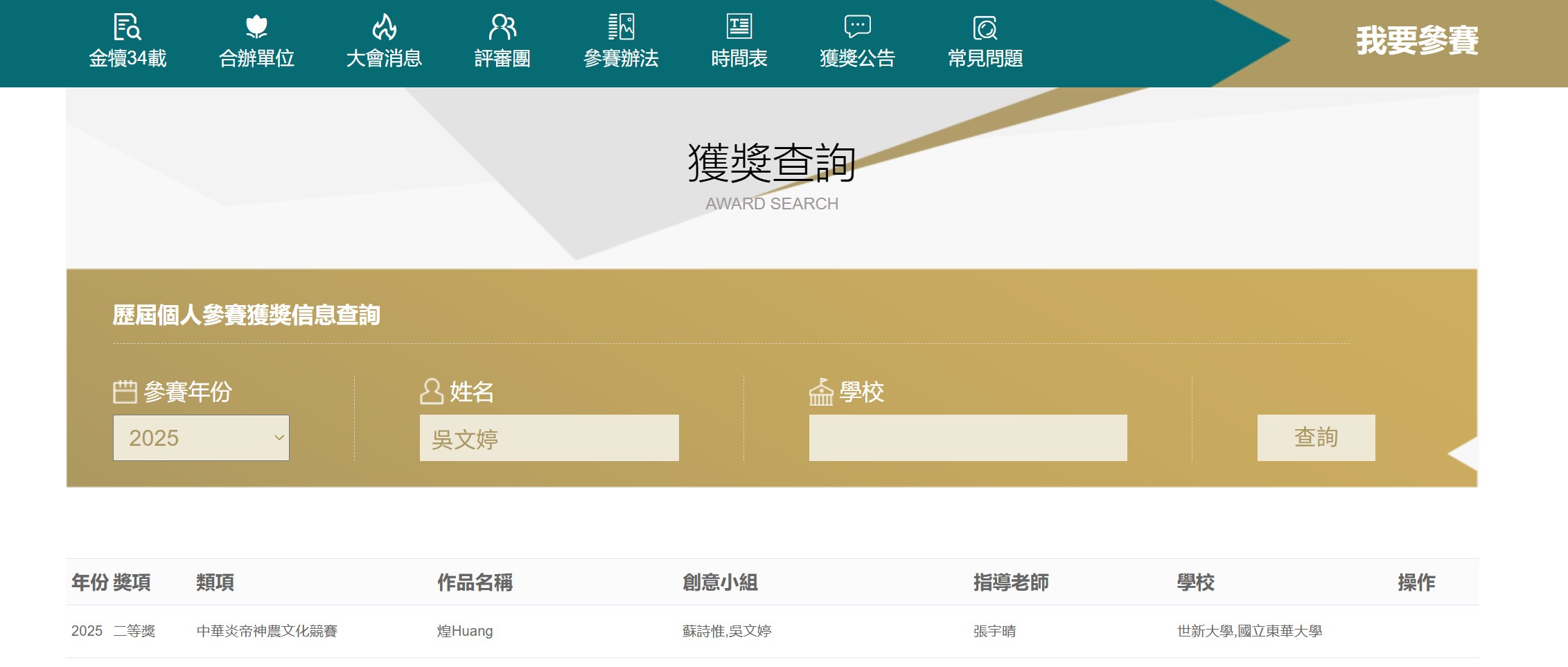The height and width of the screenshot is (667, 1568).
Task: Select the 時間表 menu text
Action: (739, 58)
